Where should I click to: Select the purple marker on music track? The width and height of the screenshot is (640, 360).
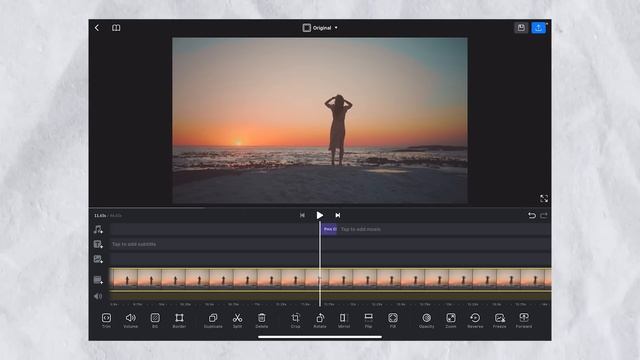click(329, 229)
